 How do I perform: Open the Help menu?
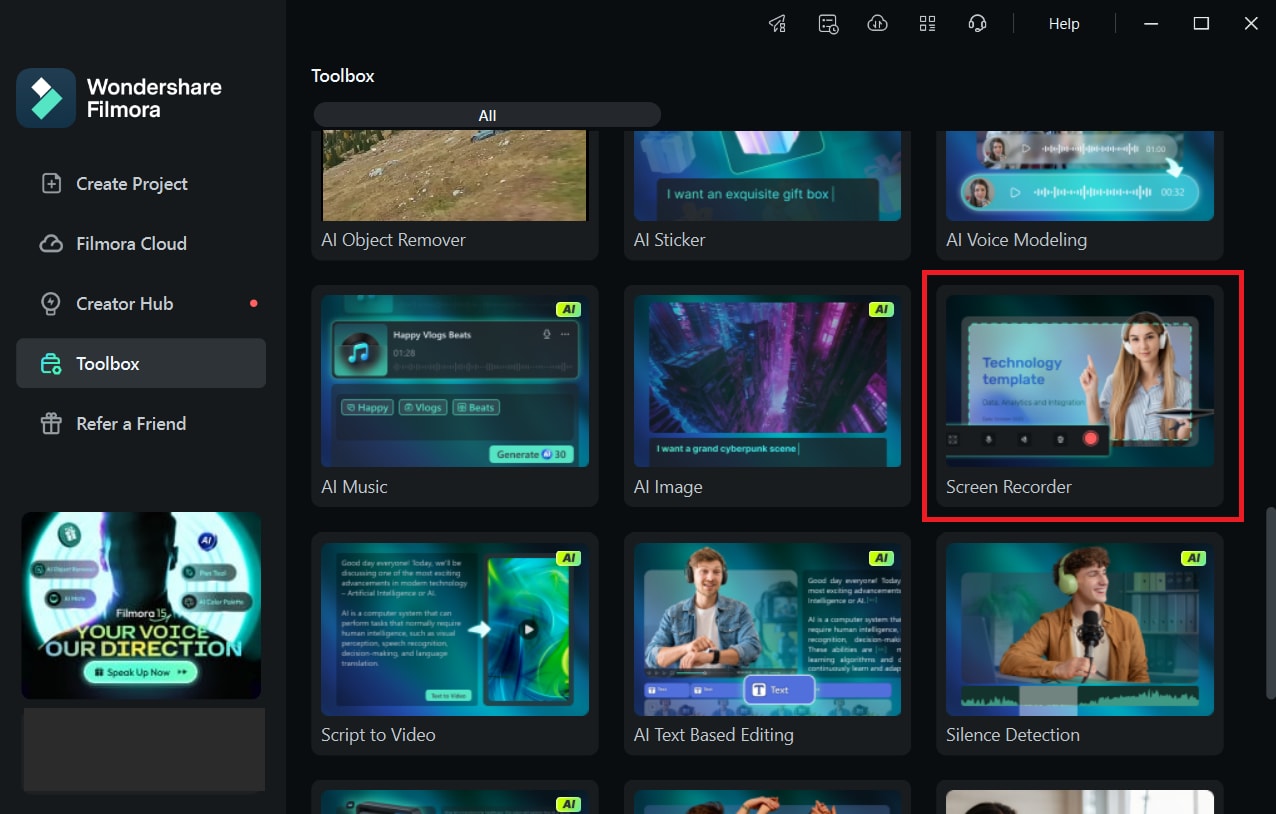point(1064,23)
